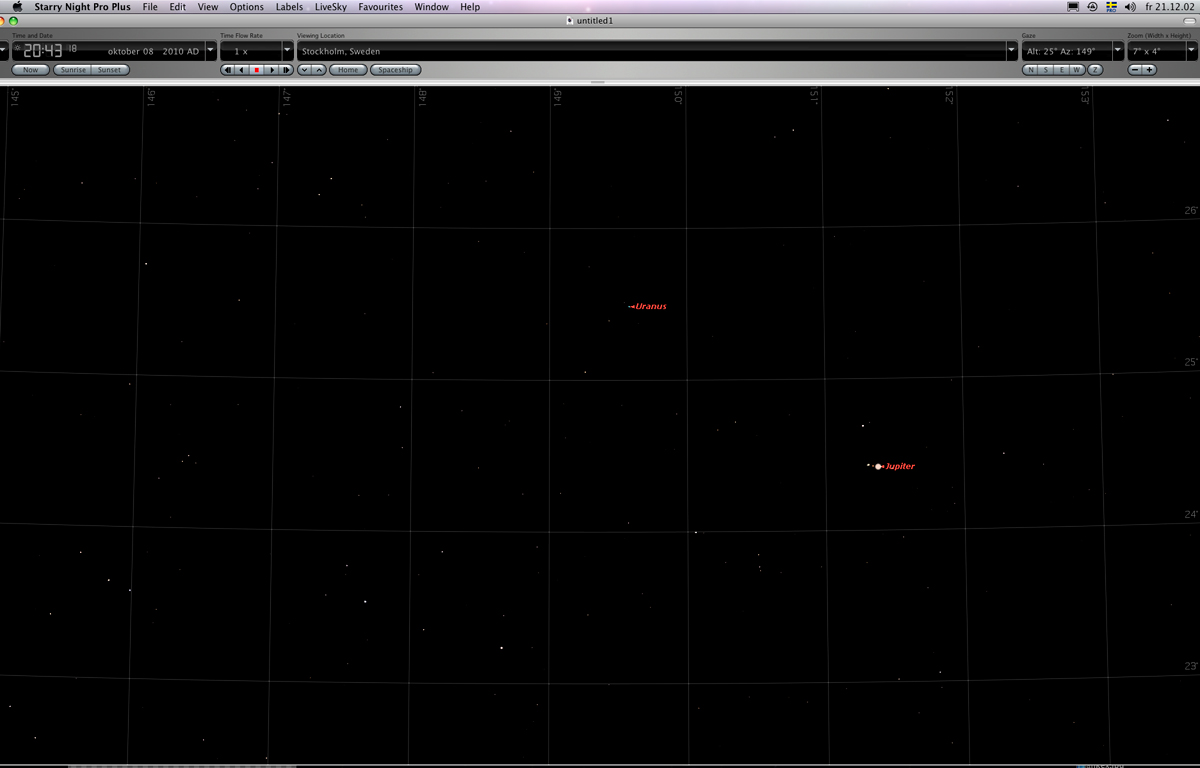Gaze toward South with S button
This screenshot has width=1200, height=768.
point(1045,70)
